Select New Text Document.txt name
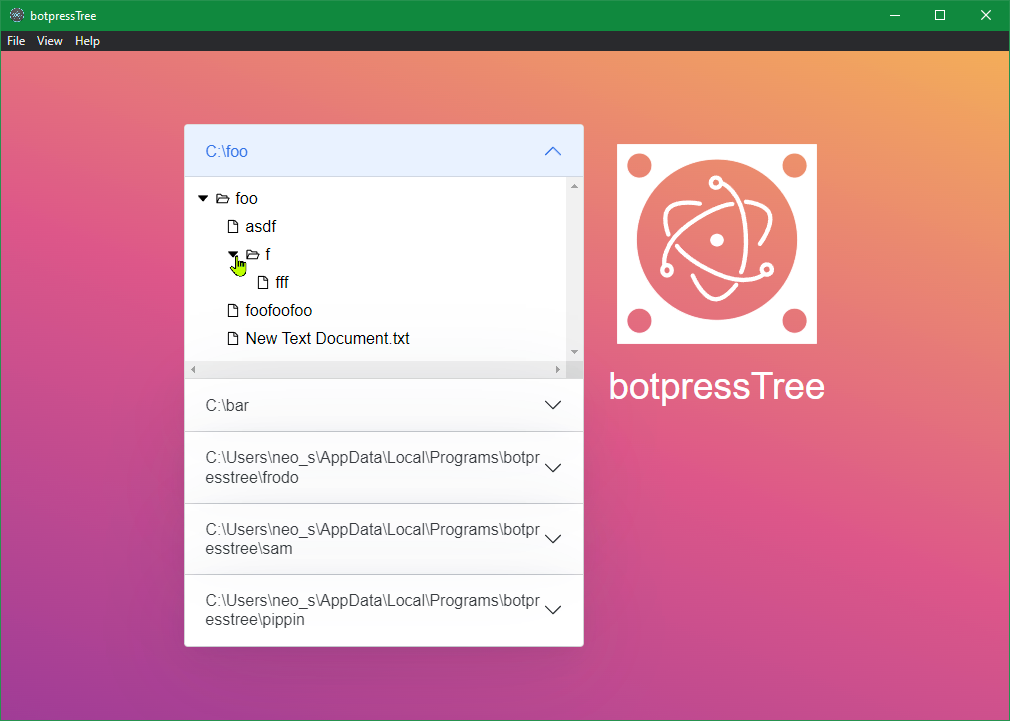This screenshot has height=721, width=1010. point(327,338)
